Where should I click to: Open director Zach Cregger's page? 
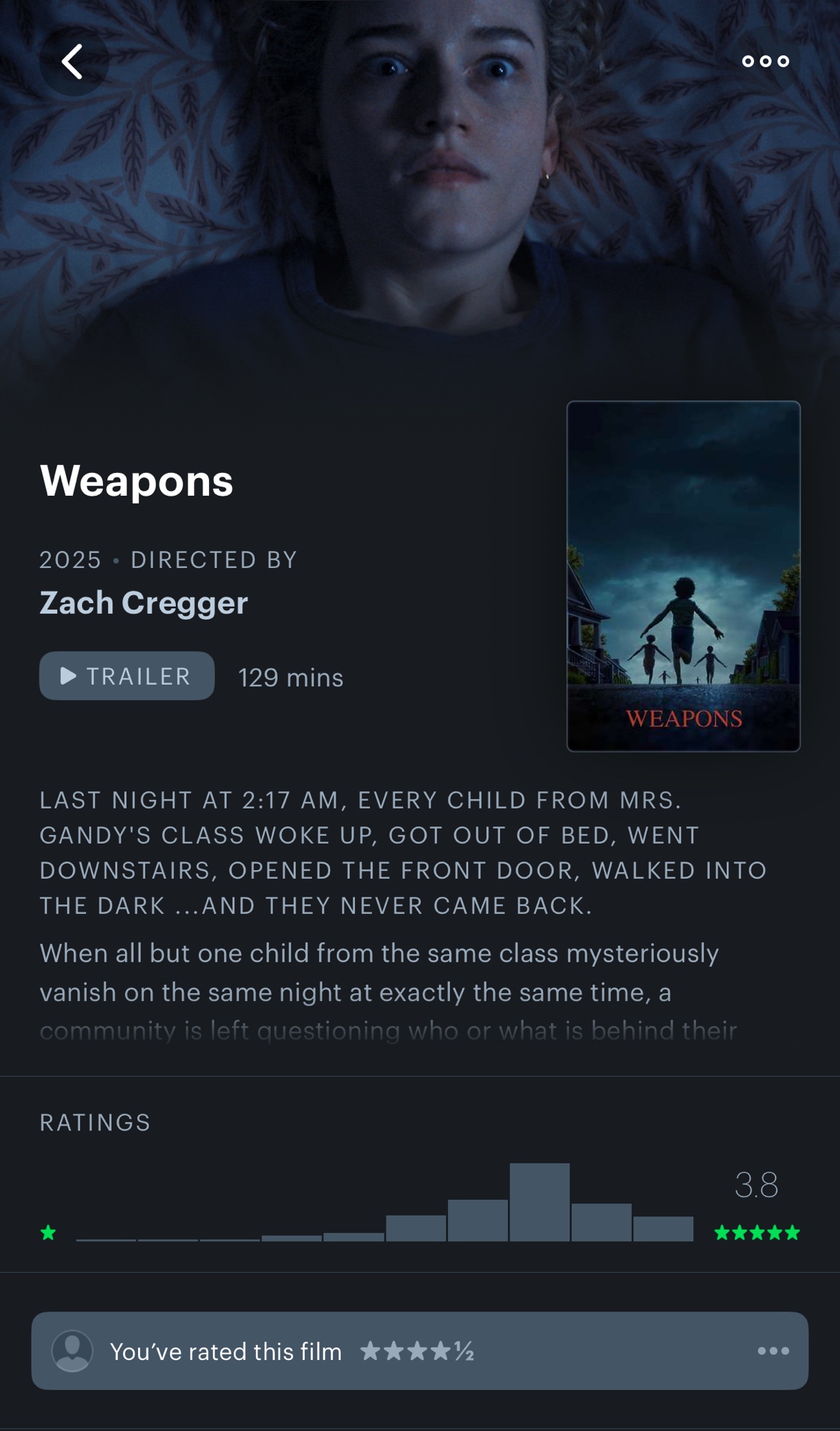click(x=144, y=602)
